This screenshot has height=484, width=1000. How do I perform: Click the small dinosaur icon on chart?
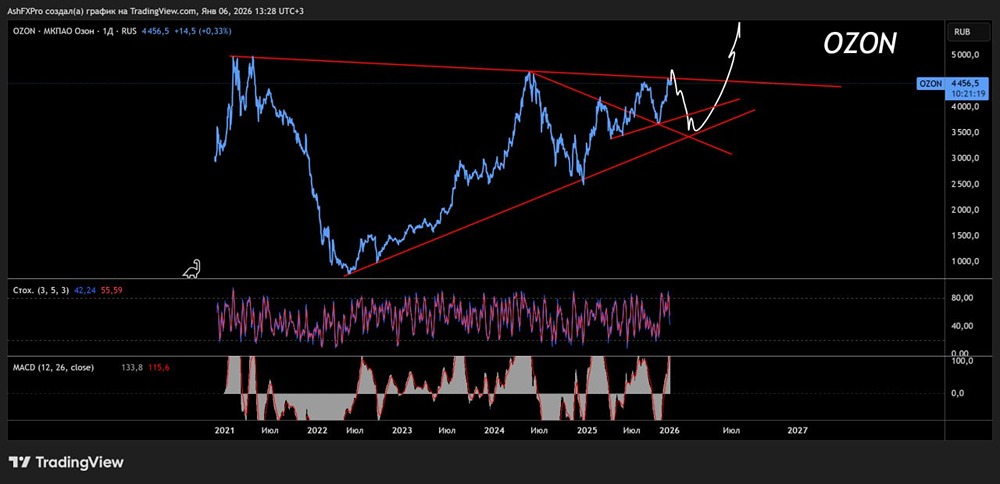192,269
